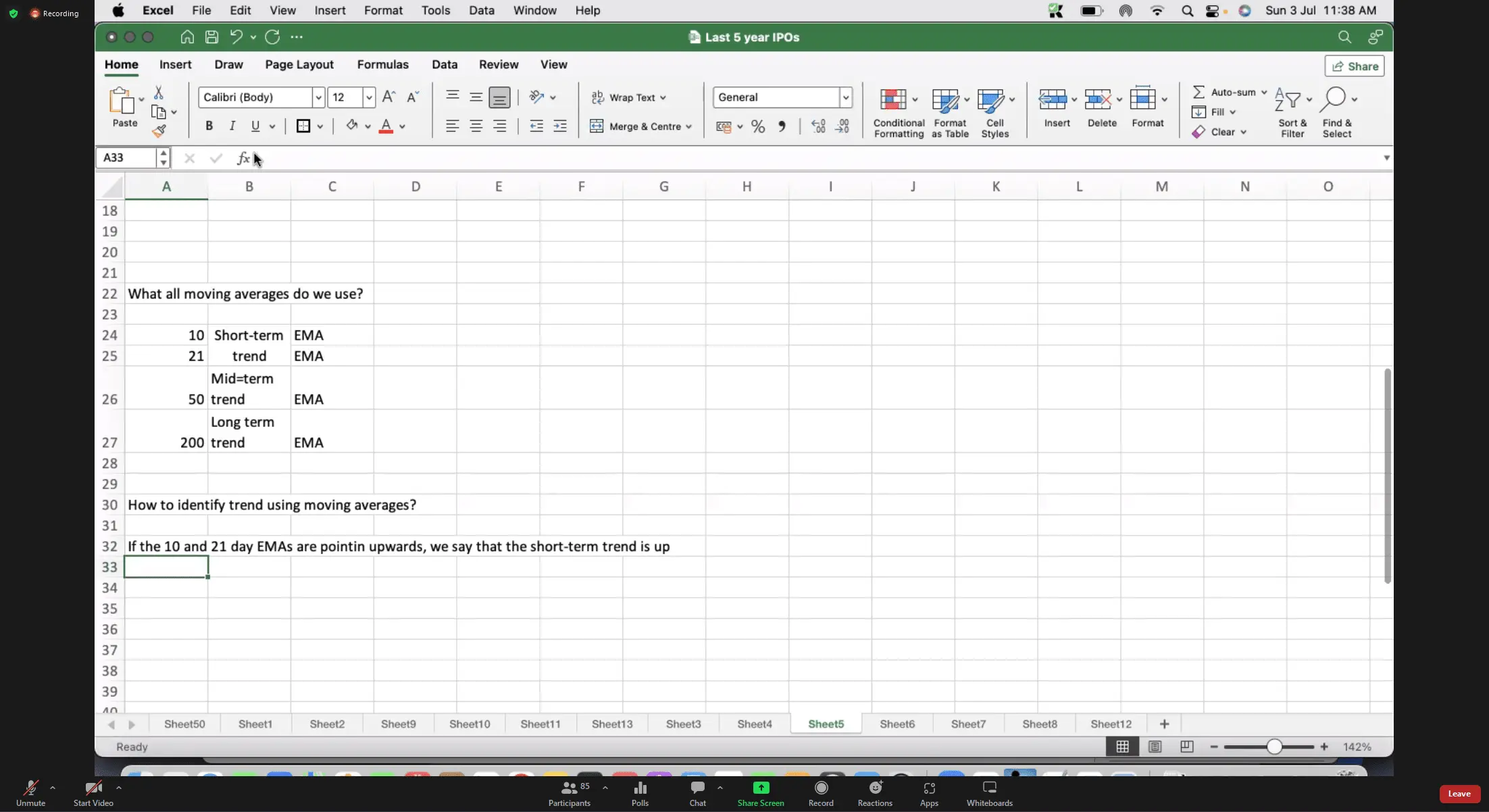1489x812 pixels.
Task: Click the Increase Font Size icon
Action: pyautogui.click(x=388, y=97)
